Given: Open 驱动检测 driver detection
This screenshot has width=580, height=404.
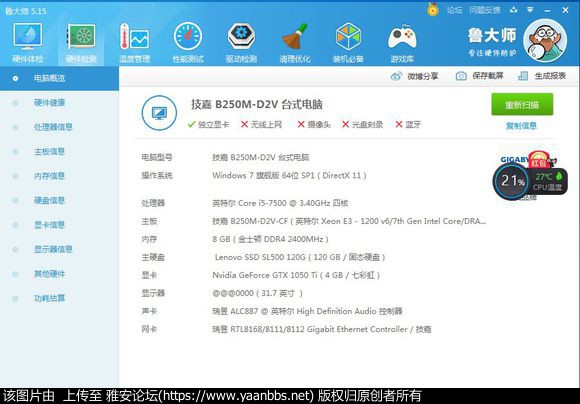Looking at the screenshot, I should 241,43.
